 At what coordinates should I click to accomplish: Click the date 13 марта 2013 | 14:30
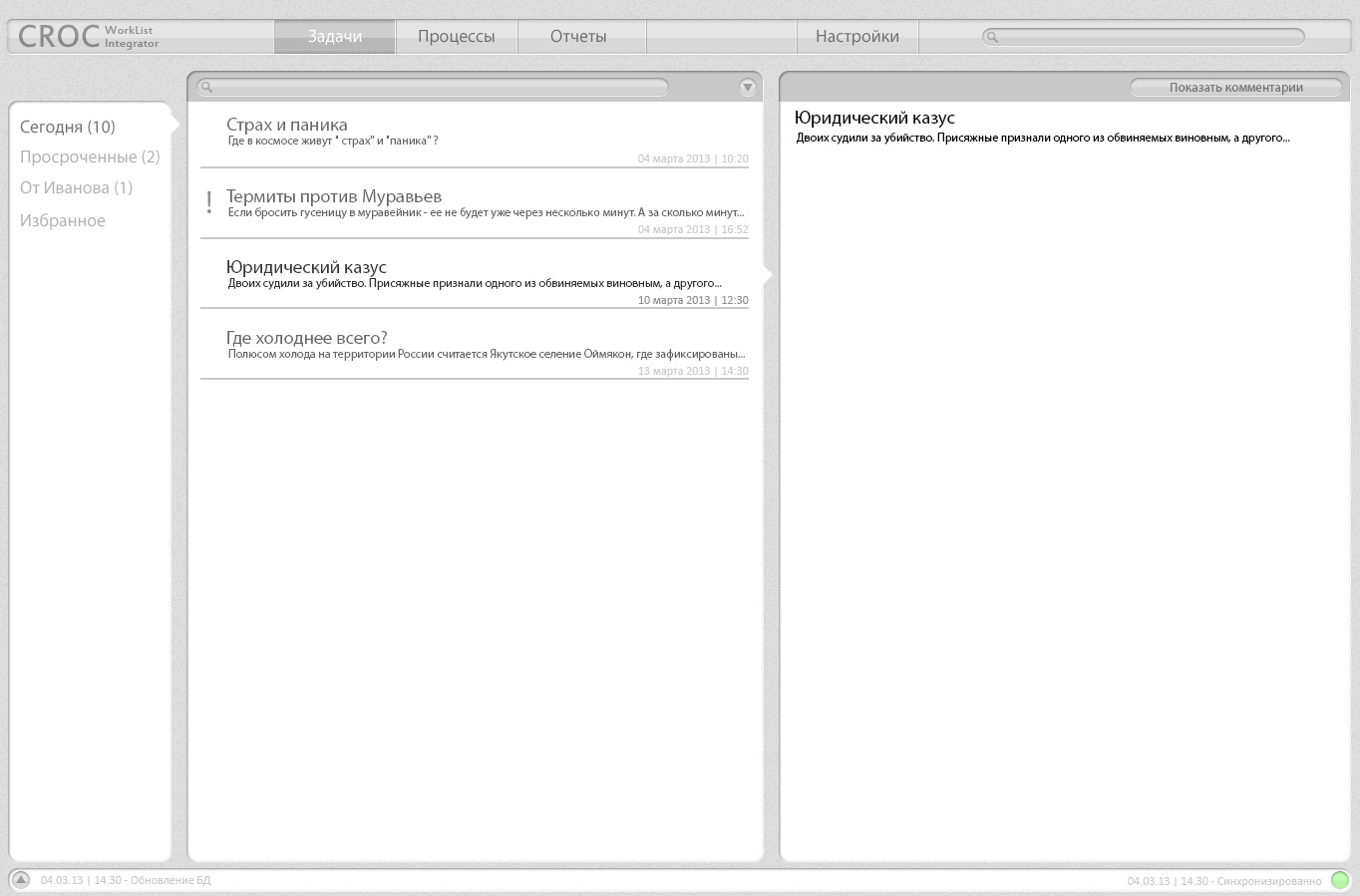[x=693, y=371]
